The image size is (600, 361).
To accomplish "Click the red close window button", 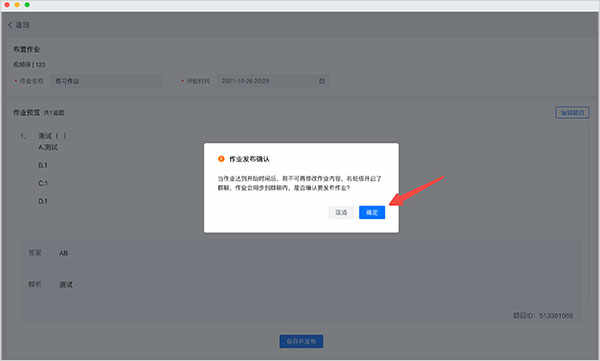I will [x=7, y=5].
